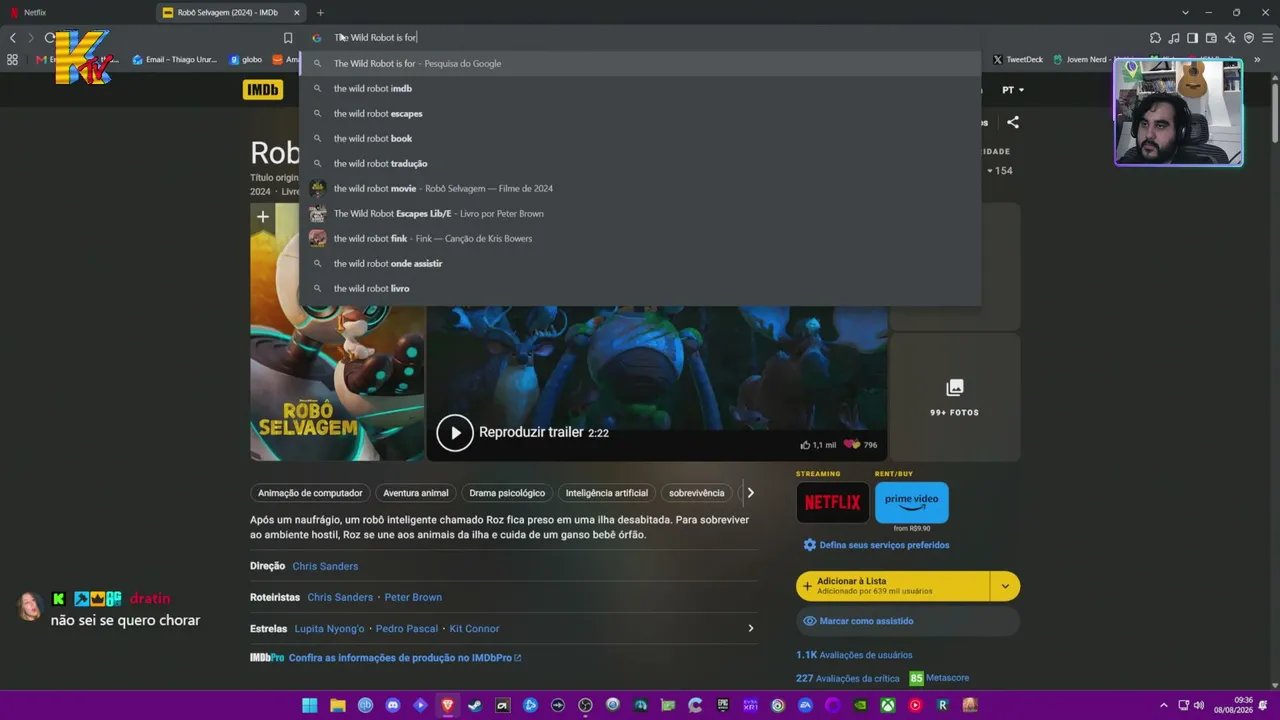Toggle Marcar como assistido

(x=908, y=621)
